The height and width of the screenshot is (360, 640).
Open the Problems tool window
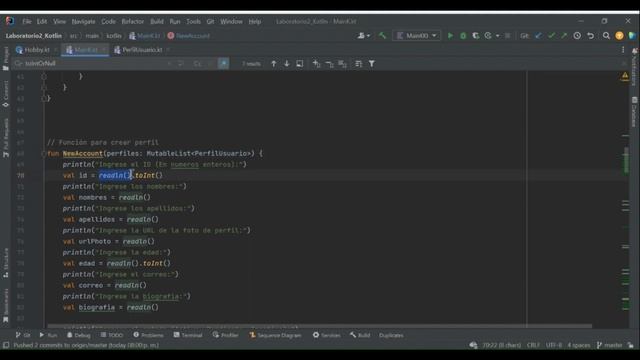tap(148, 335)
